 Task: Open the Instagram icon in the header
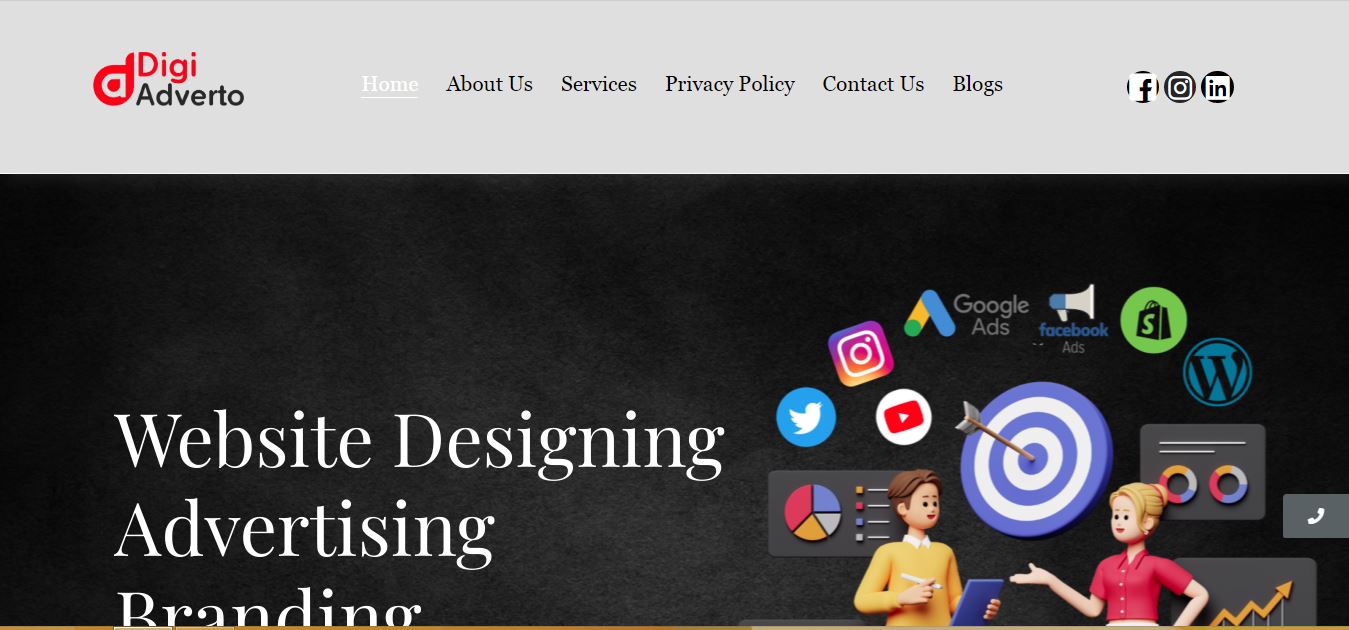1180,88
